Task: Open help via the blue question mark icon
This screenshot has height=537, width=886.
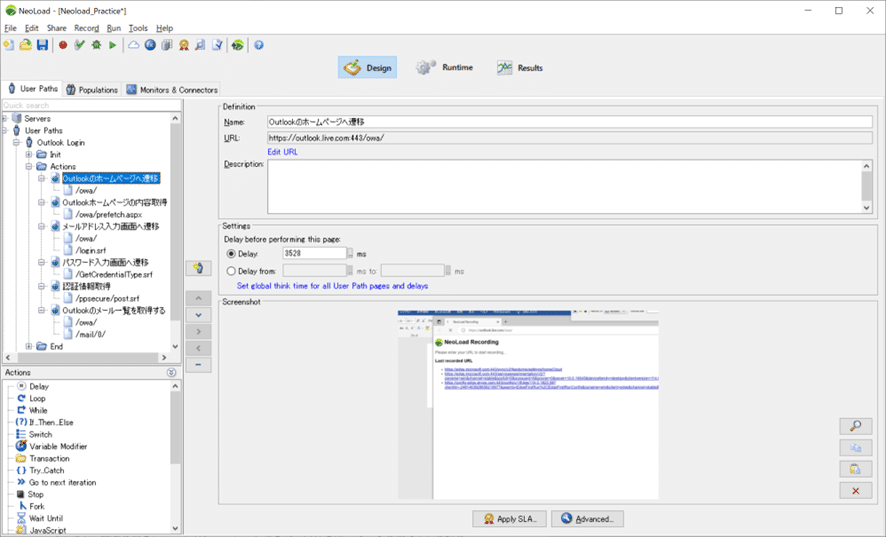Action: point(259,45)
